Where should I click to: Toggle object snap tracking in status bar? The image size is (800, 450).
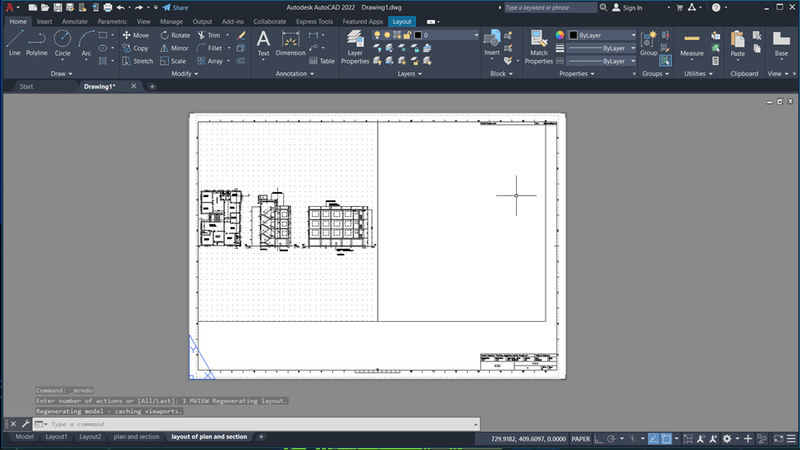(x=654, y=439)
